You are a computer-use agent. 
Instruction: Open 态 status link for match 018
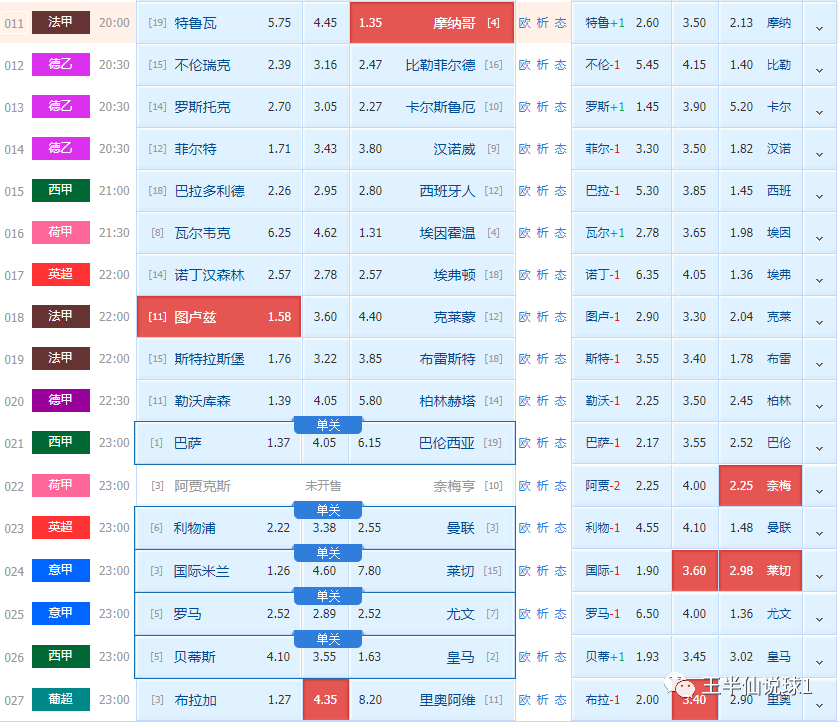coord(560,317)
